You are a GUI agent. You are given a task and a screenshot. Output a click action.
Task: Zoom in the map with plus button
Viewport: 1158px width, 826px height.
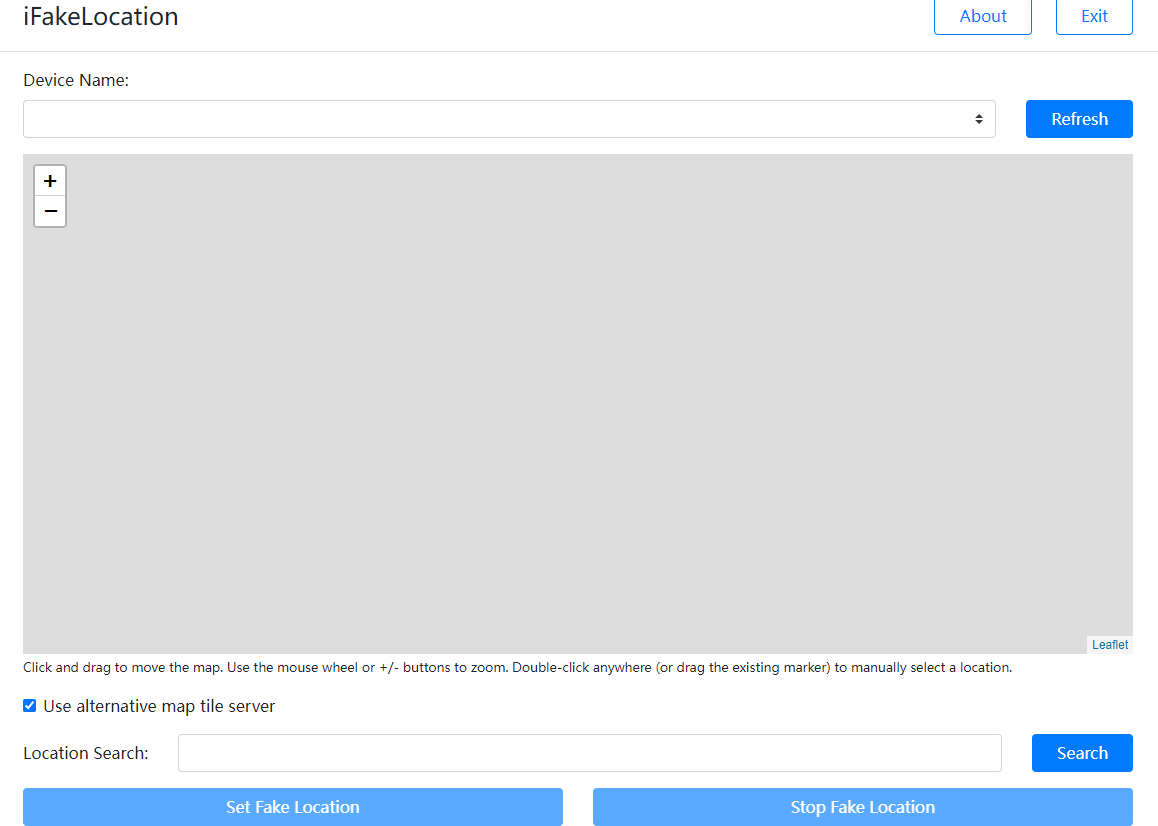click(50, 181)
